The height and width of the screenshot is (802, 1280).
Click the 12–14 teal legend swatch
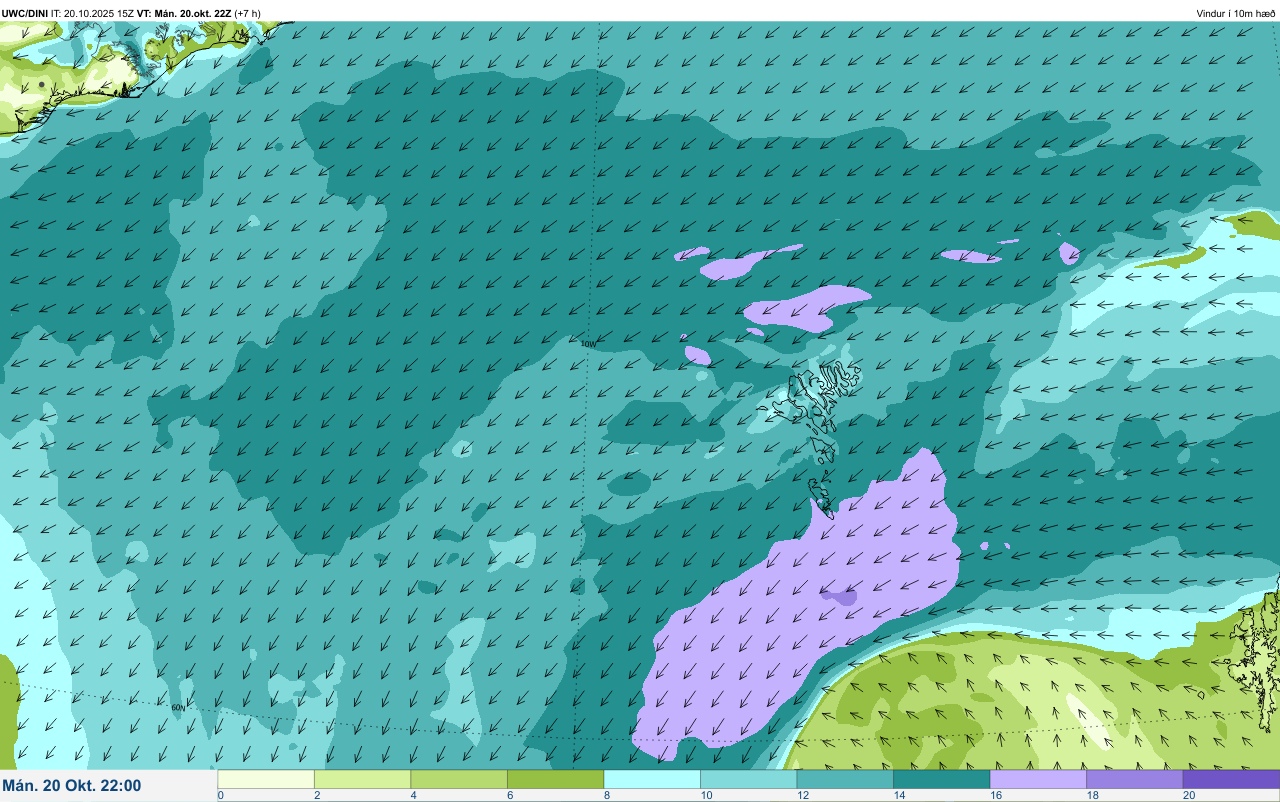(x=845, y=779)
